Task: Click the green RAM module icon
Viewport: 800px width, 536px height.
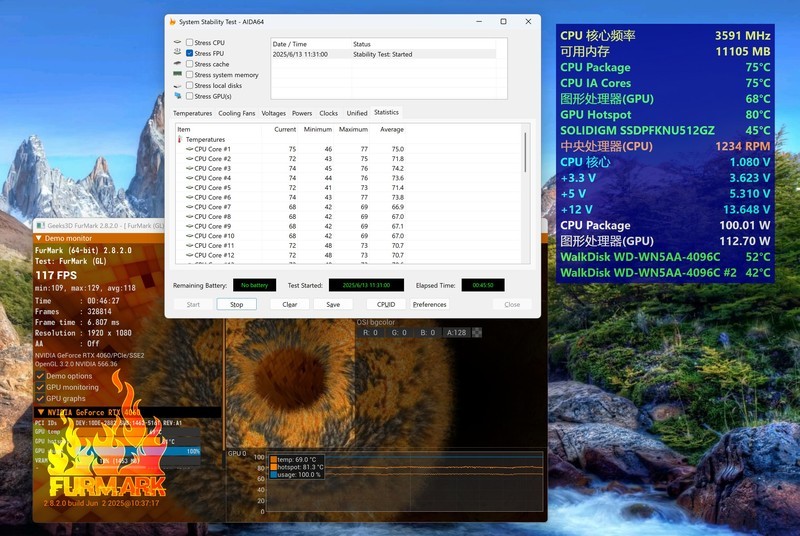Action: (x=177, y=75)
